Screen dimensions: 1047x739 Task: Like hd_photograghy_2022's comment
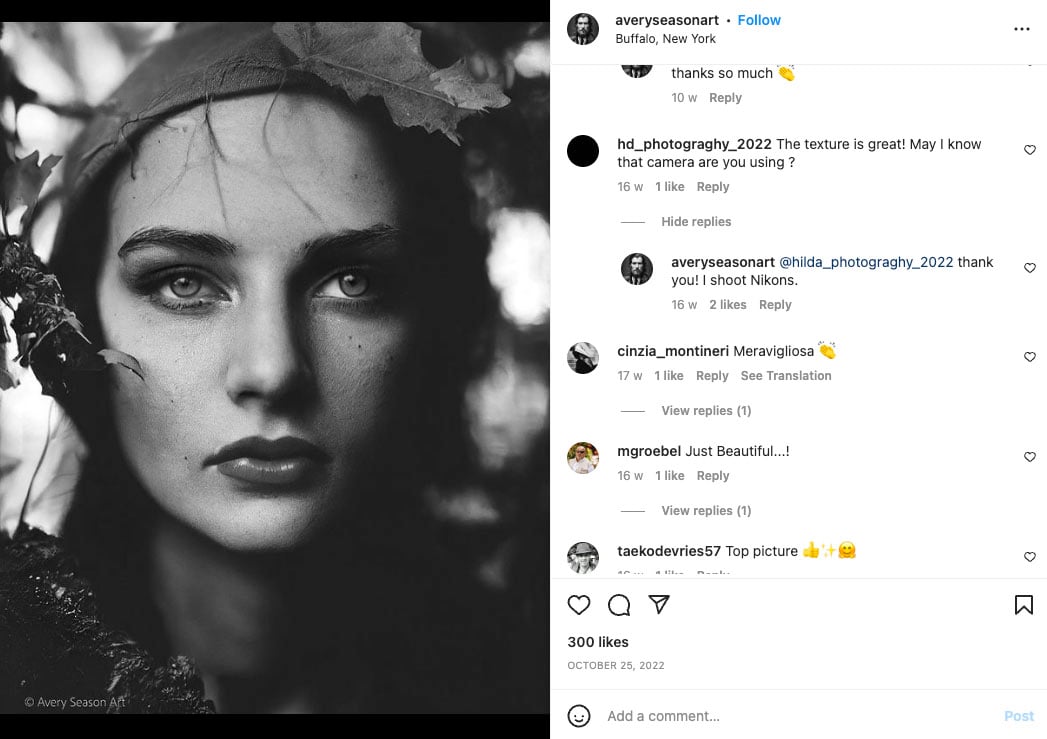(x=1029, y=150)
